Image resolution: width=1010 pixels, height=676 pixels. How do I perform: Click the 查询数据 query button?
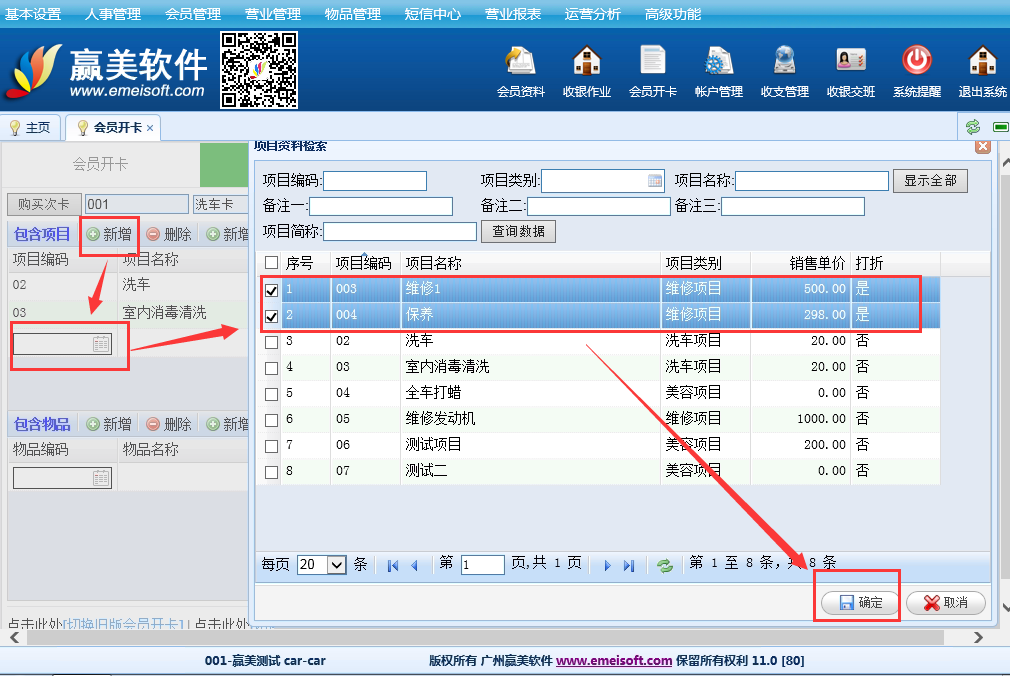[x=519, y=232]
